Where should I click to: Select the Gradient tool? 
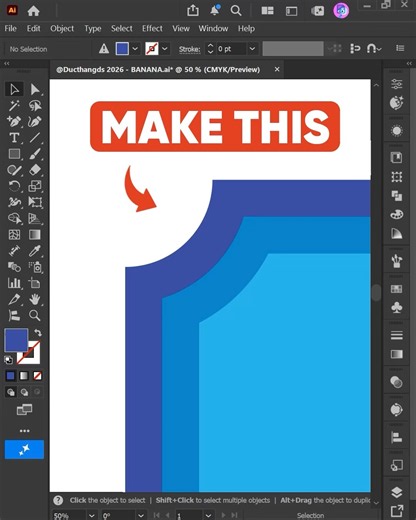click(x=35, y=234)
